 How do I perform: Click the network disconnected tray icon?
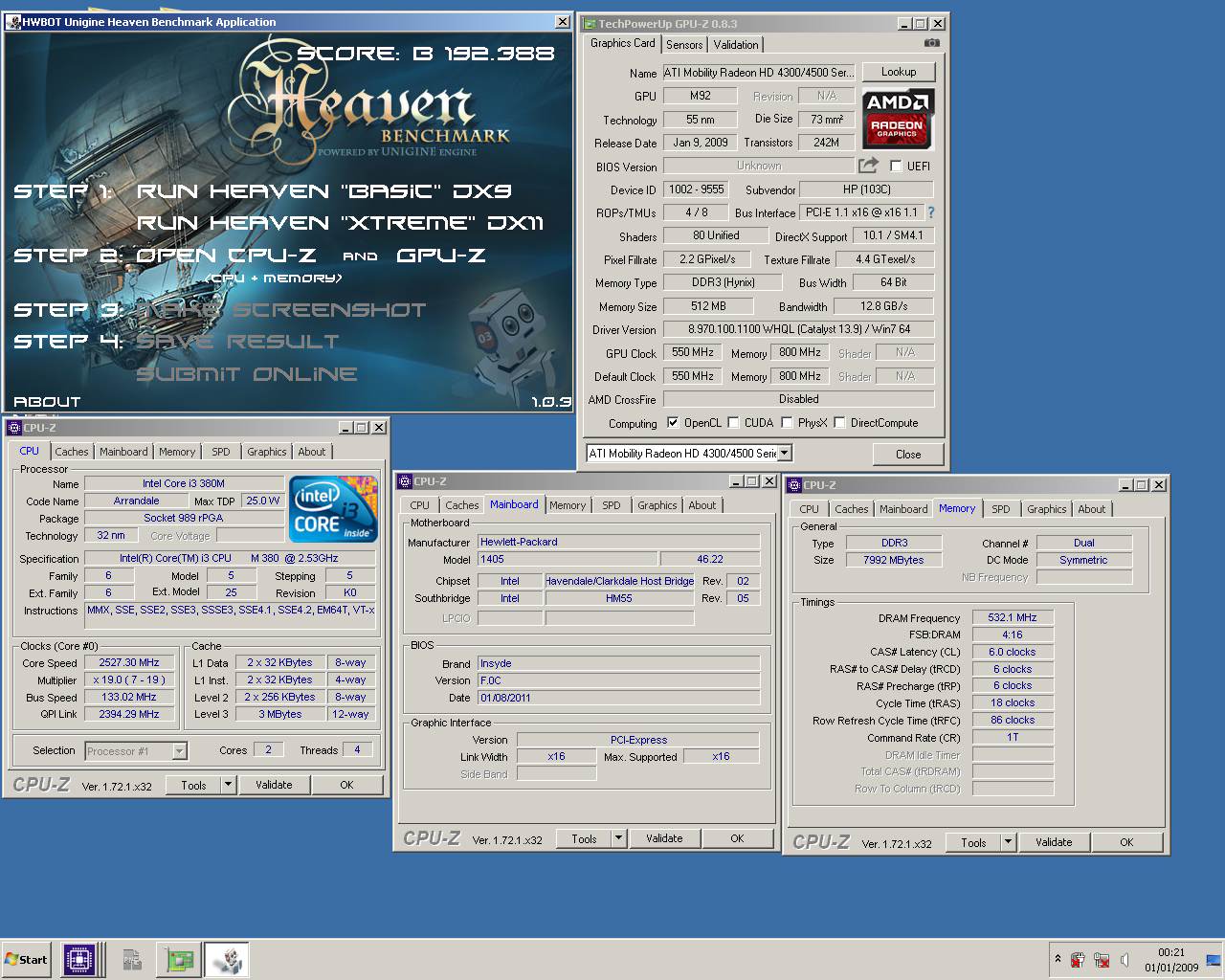point(1102,959)
